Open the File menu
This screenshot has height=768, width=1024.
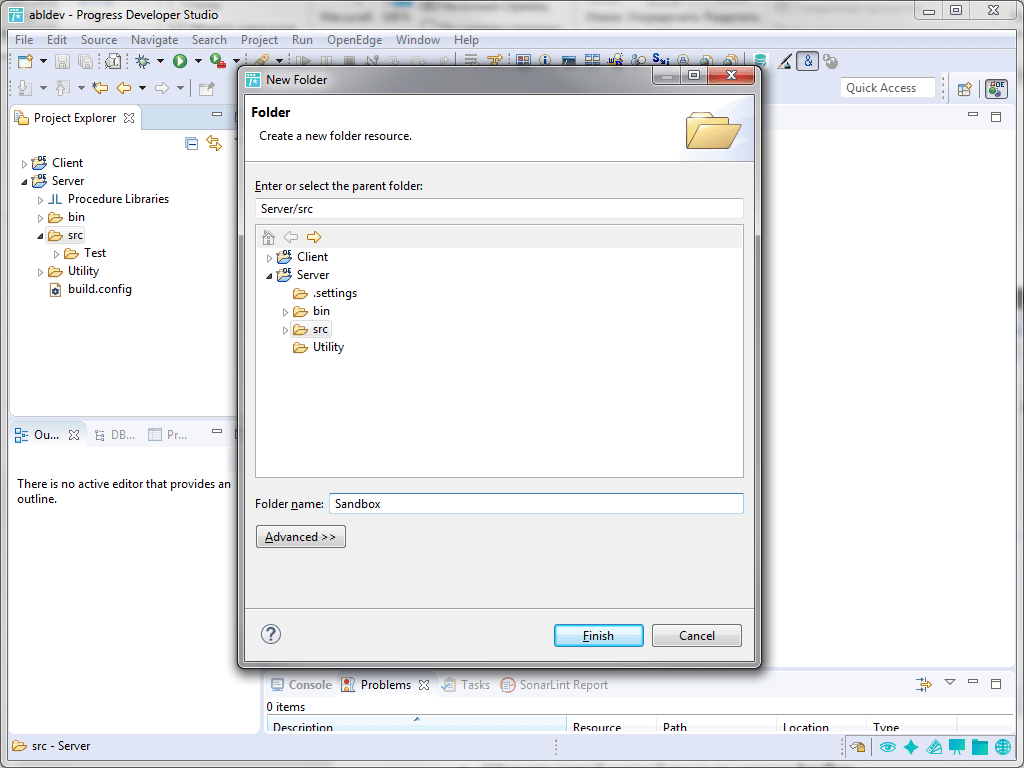tap(24, 40)
